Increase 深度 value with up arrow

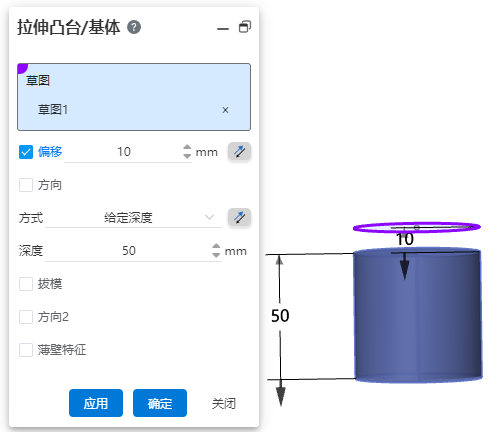(216, 246)
